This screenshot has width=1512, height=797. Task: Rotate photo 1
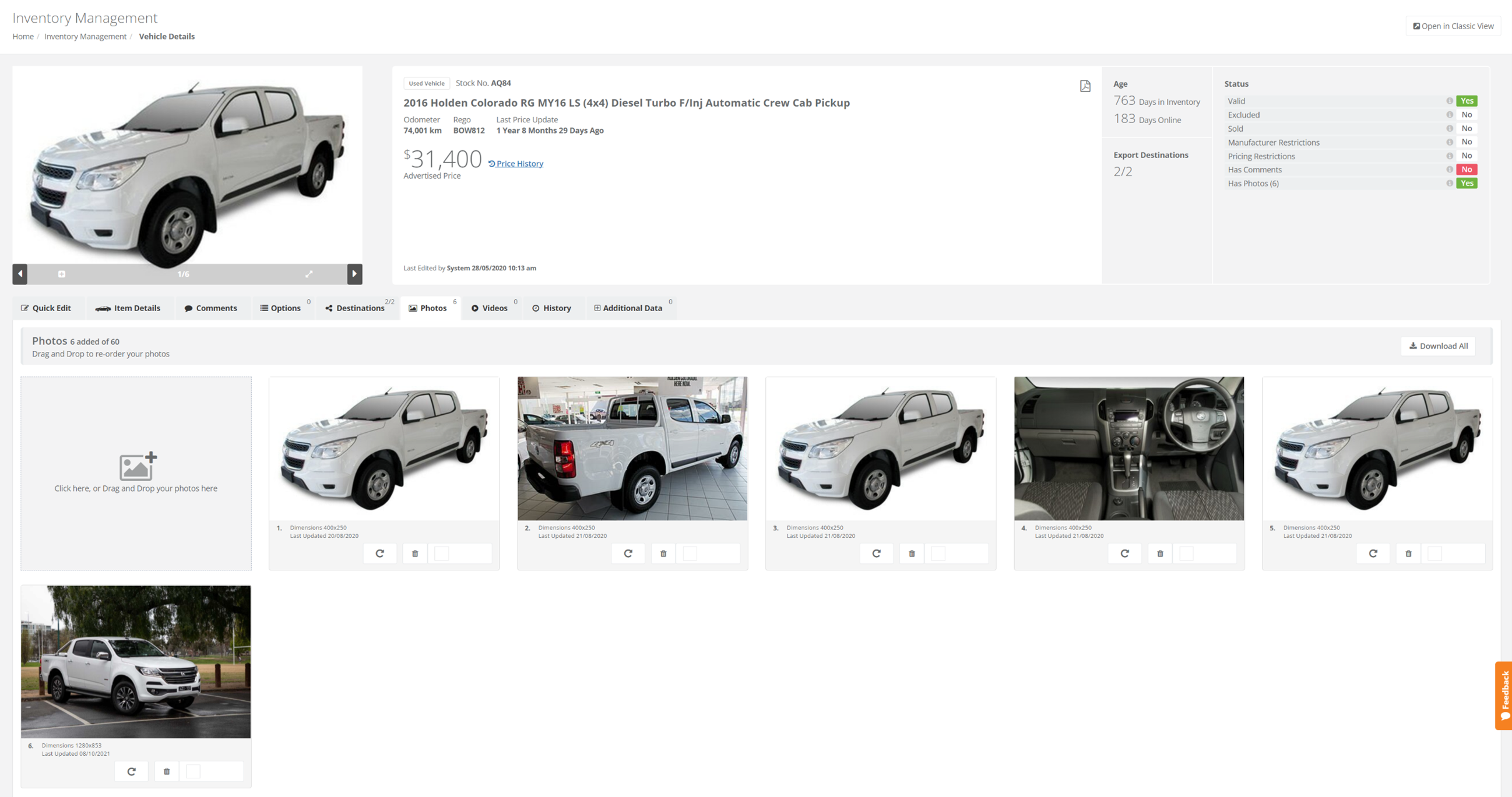click(380, 553)
